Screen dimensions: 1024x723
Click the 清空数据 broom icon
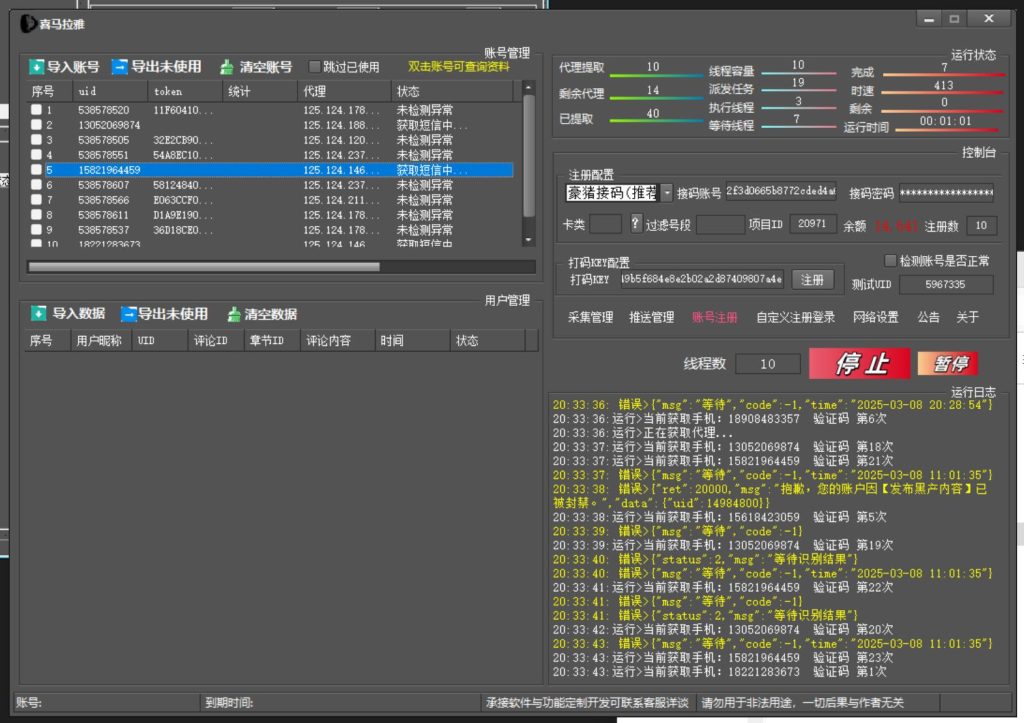(234, 314)
